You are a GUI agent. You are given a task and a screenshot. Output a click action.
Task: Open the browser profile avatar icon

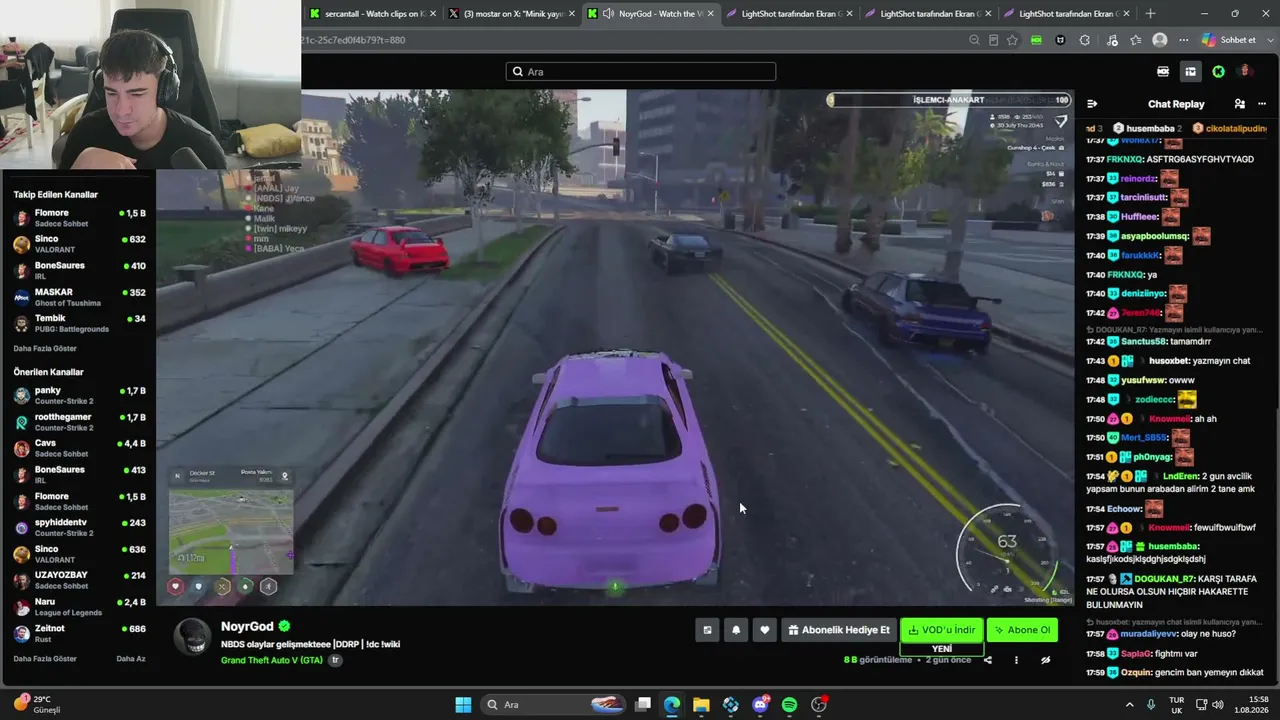[1160, 40]
